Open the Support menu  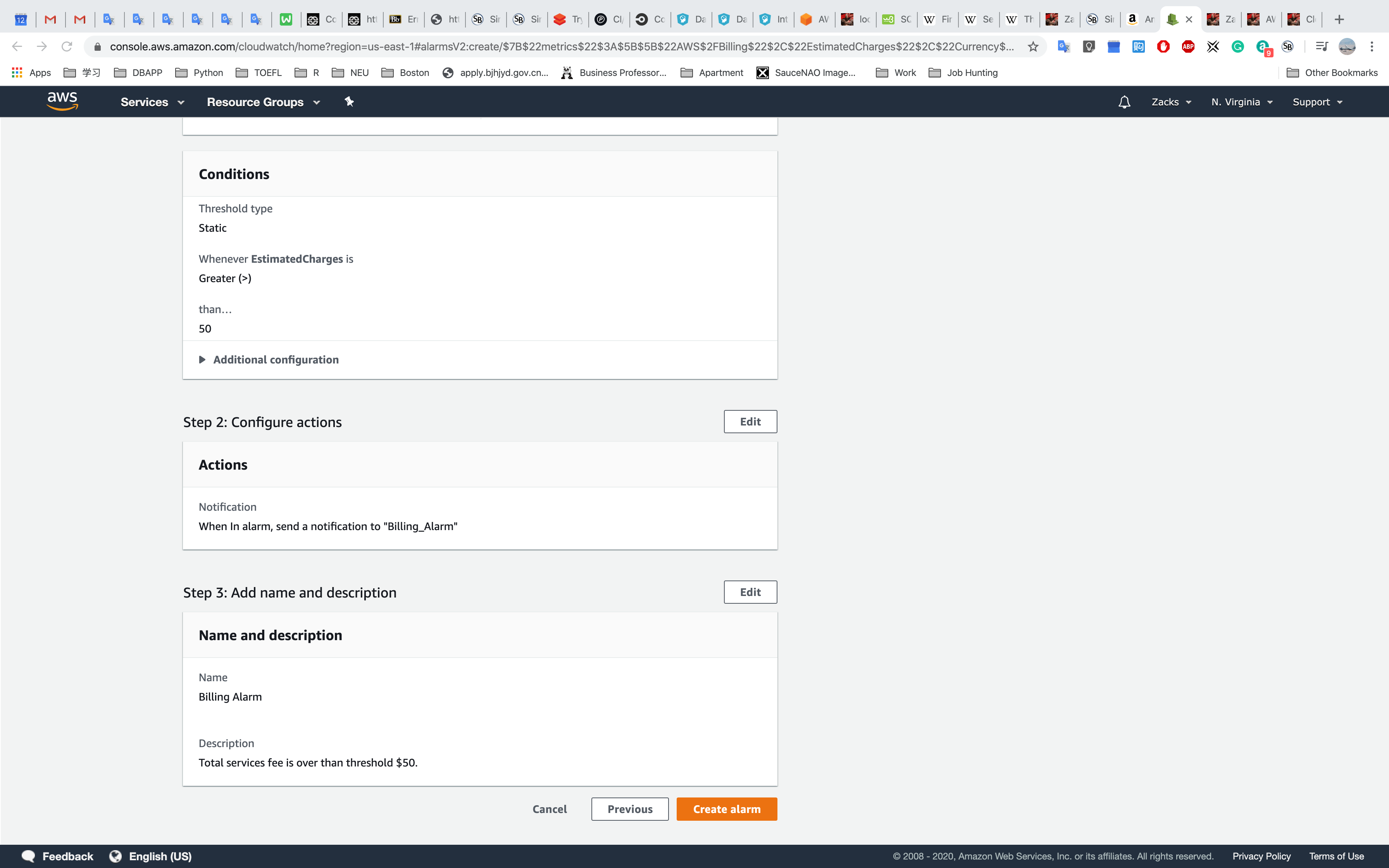coord(1317,102)
